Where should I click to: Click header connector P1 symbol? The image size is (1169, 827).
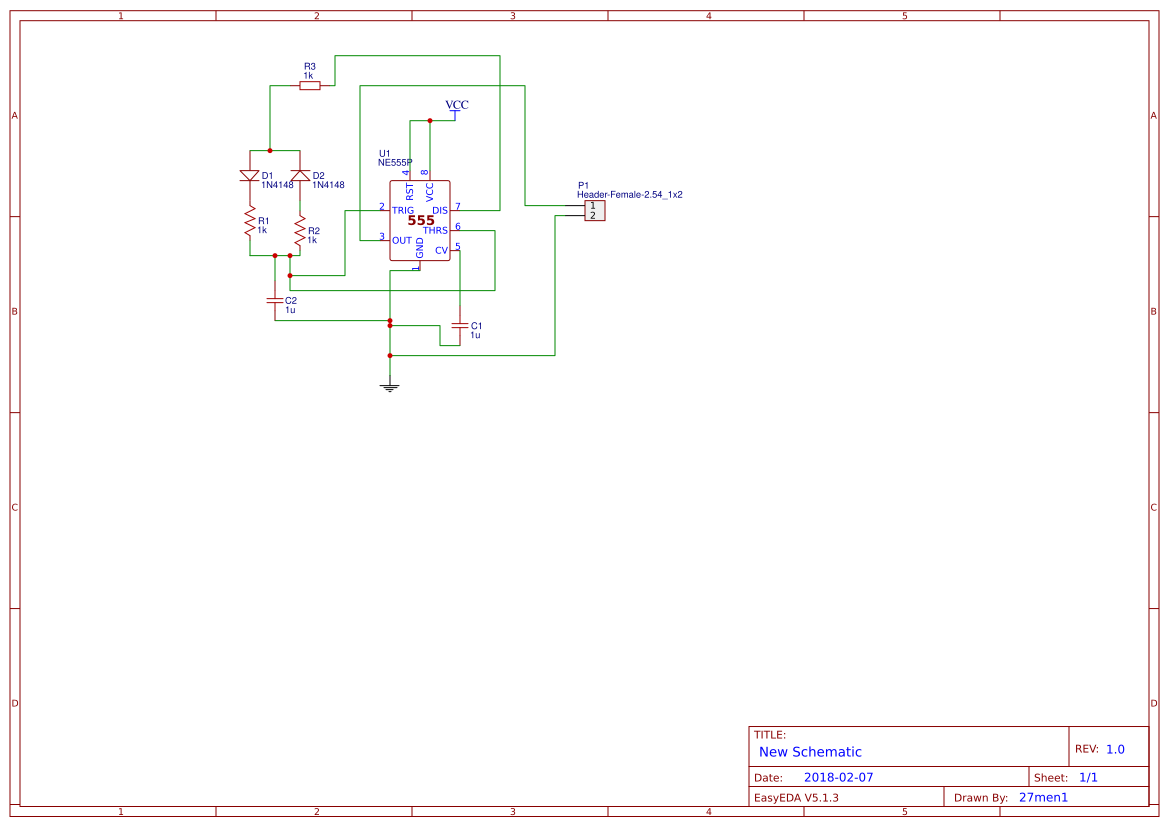click(x=594, y=210)
